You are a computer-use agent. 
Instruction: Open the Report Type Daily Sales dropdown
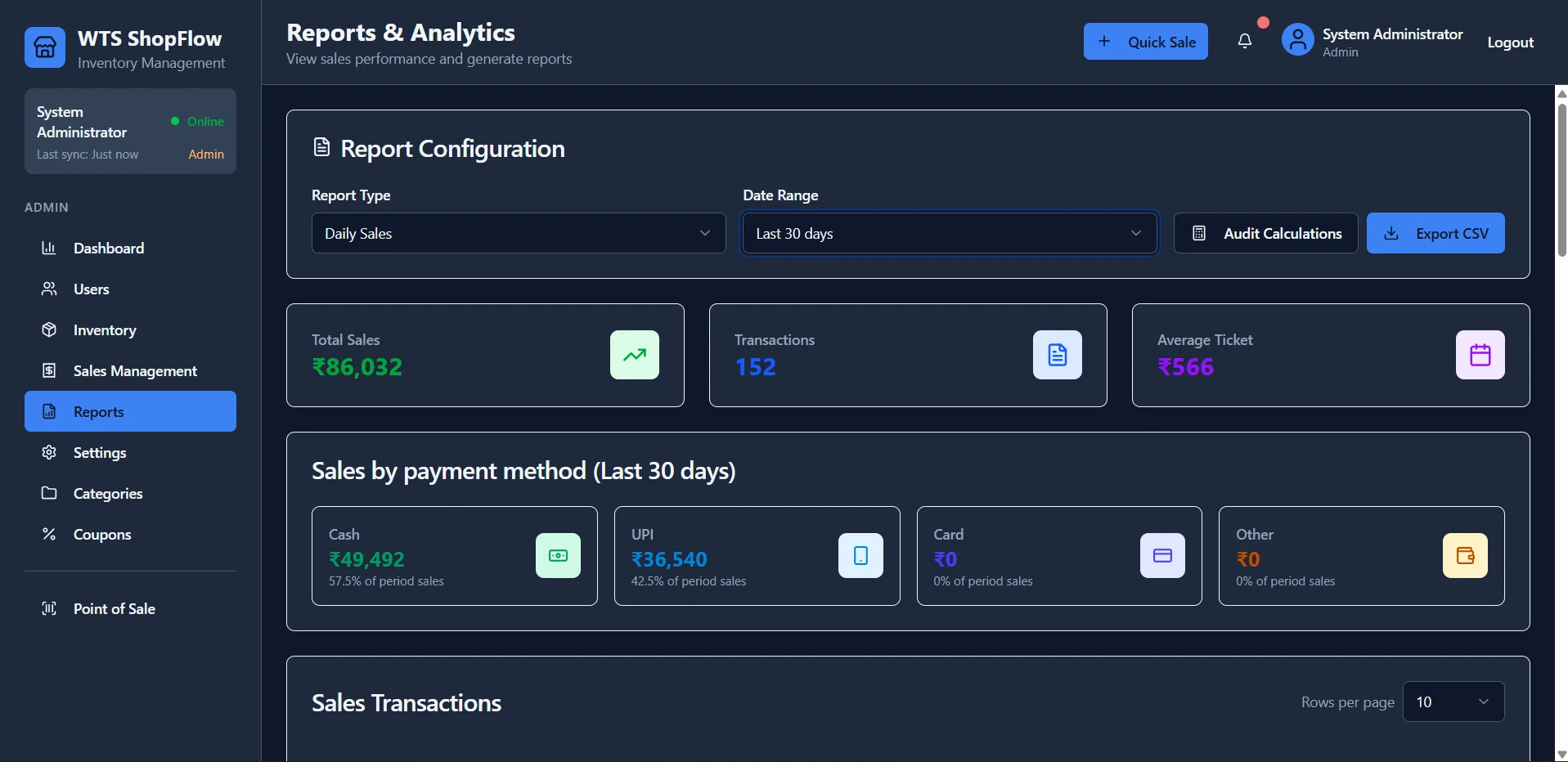pyautogui.click(x=519, y=233)
